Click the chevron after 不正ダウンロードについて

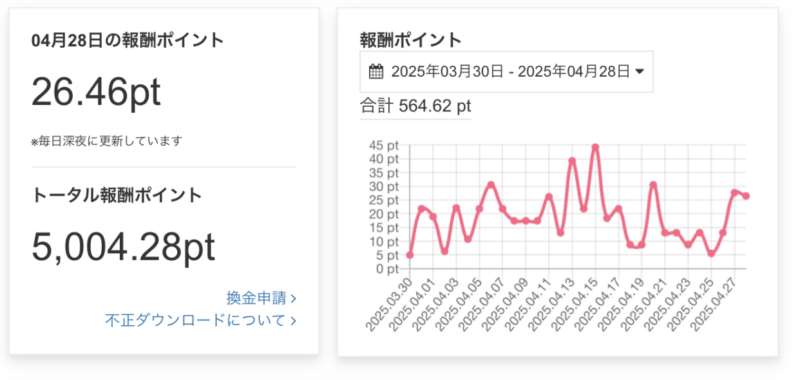(293, 321)
